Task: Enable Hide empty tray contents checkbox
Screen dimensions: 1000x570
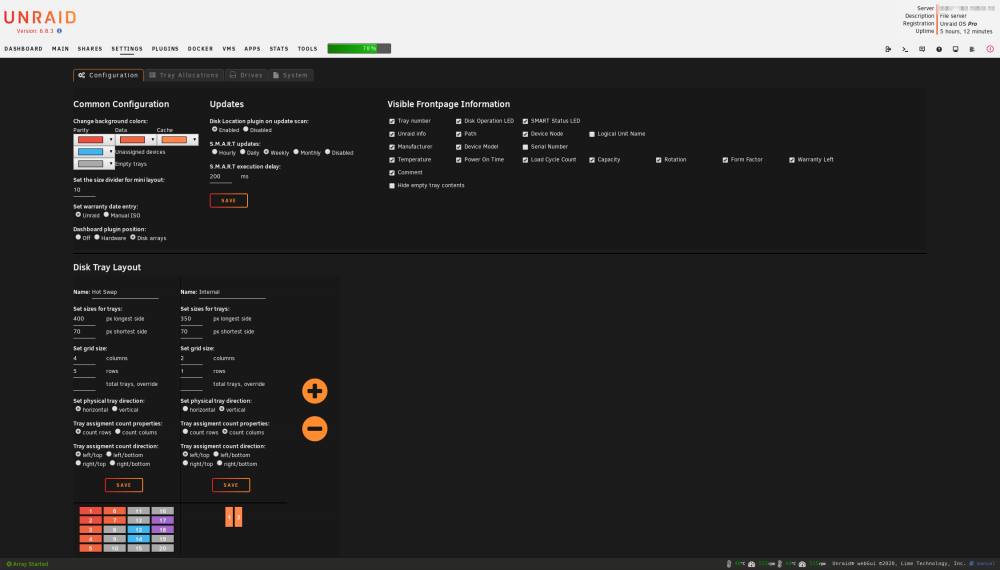Action: [392, 186]
